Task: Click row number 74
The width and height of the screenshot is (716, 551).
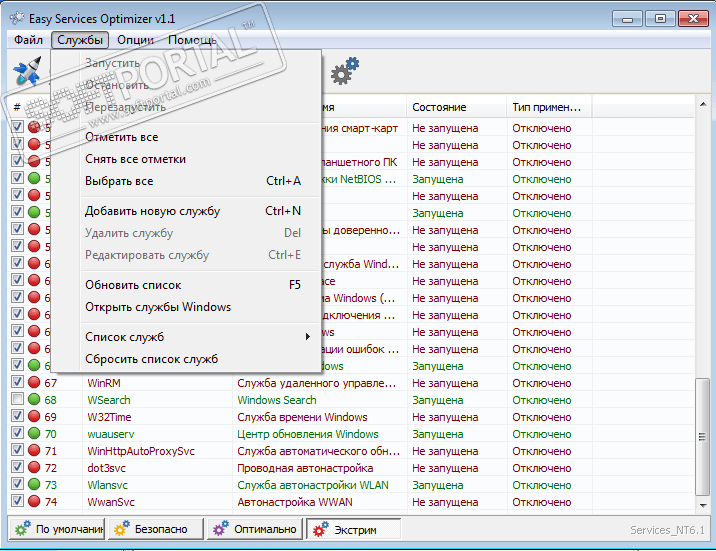Action: tap(51, 502)
